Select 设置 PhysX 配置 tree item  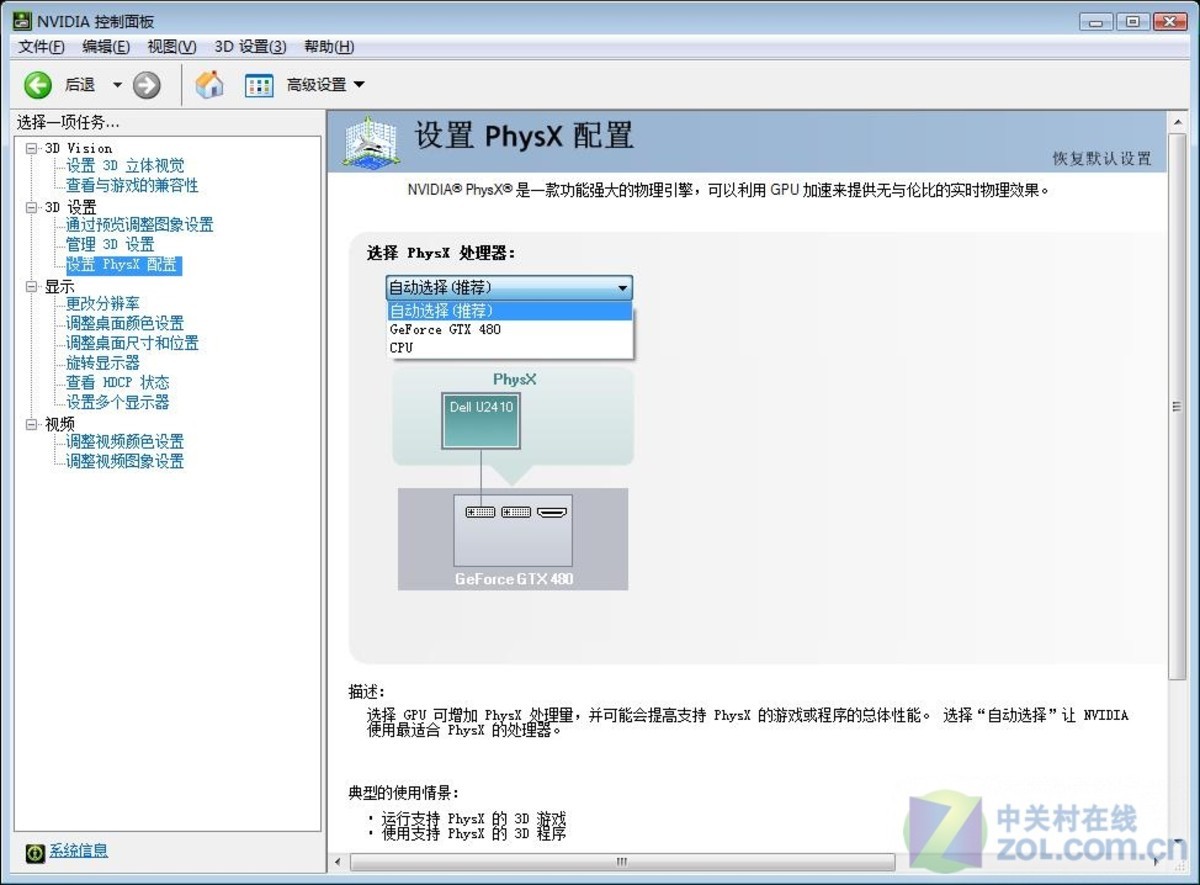pos(123,265)
